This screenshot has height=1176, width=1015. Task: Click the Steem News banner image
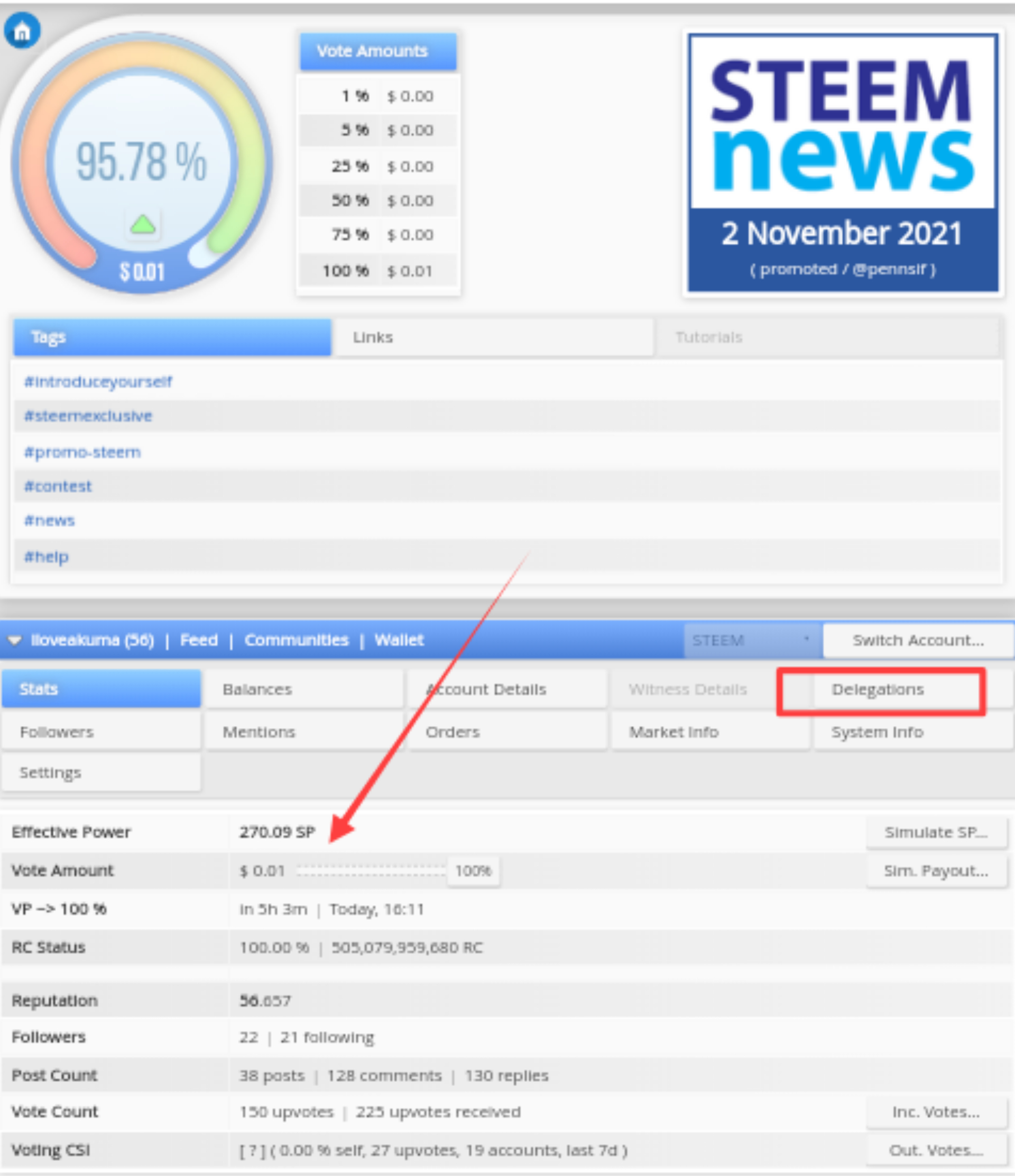pyautogui.click(x=843, y=163)
